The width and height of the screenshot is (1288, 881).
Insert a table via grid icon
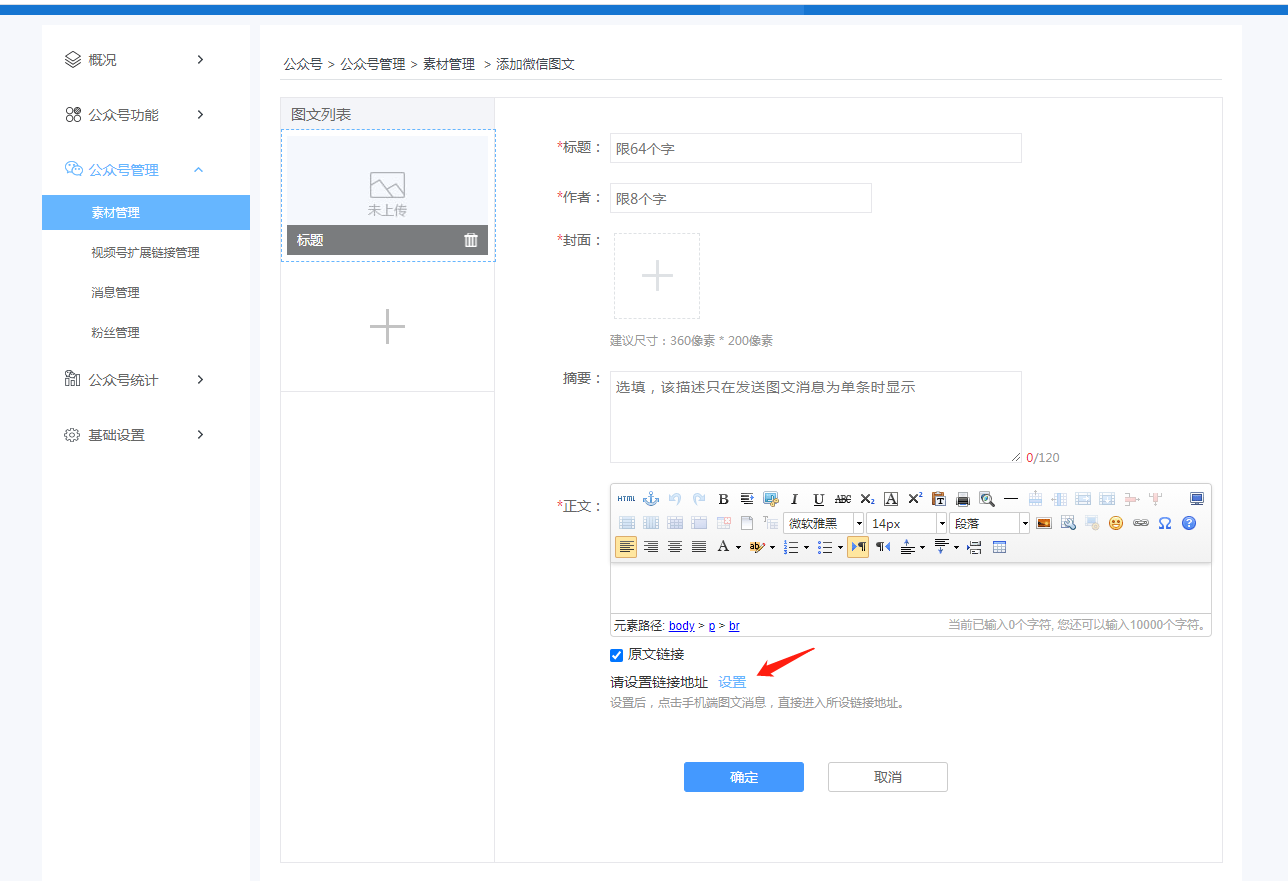999,547
